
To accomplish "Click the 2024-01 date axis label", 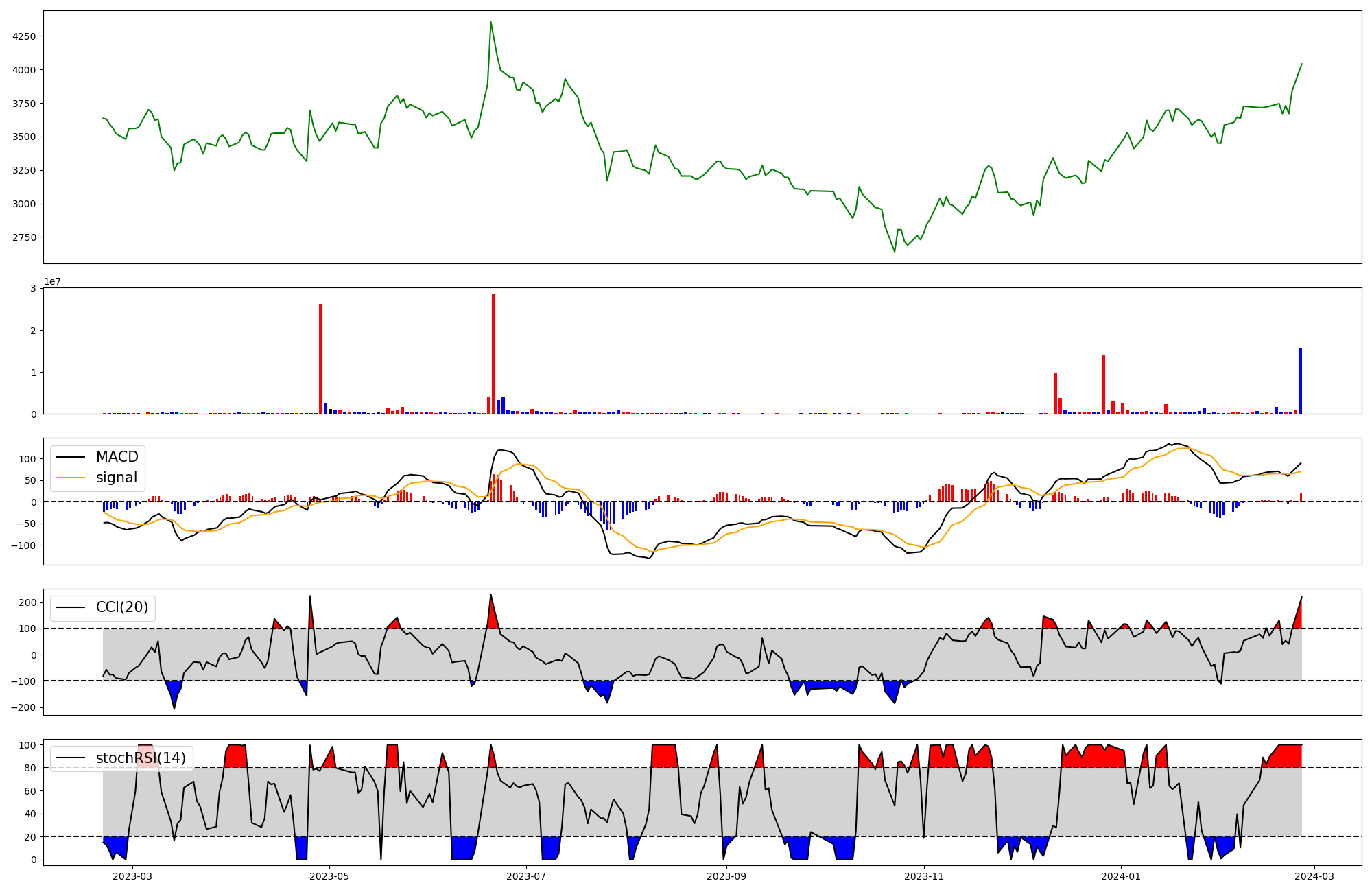I will [x=1121, y=876].
